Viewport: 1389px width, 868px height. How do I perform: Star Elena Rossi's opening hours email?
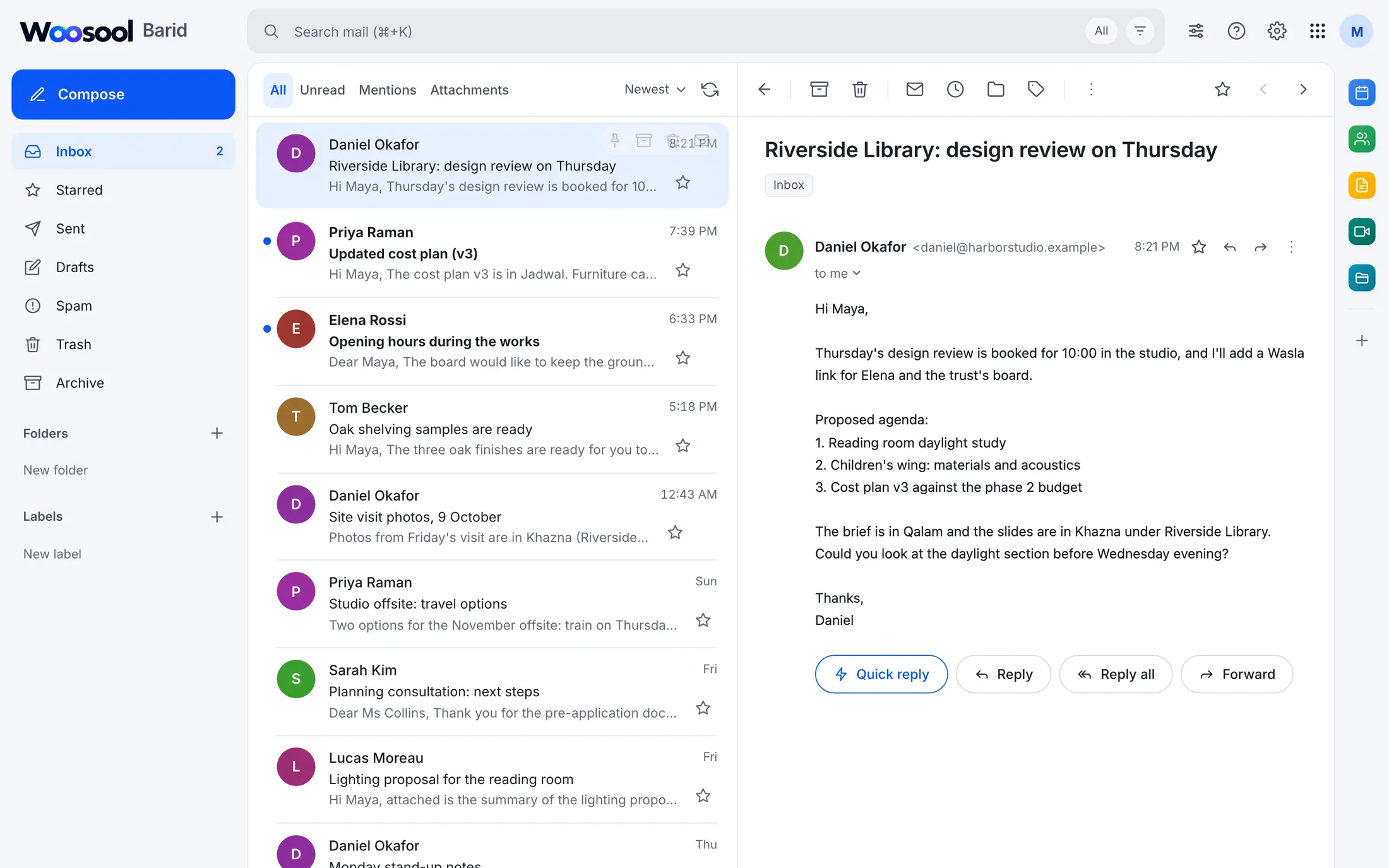tap(683, 358)
